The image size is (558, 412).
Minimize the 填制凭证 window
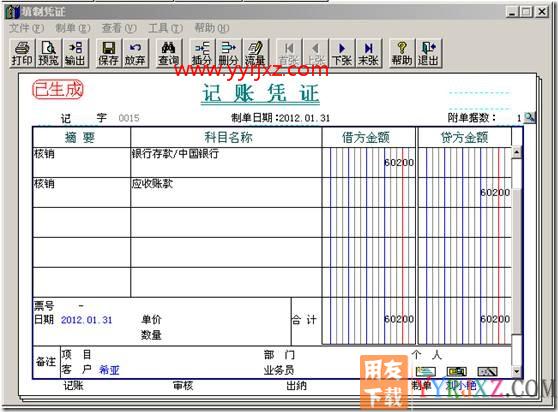tap(512, 12)
